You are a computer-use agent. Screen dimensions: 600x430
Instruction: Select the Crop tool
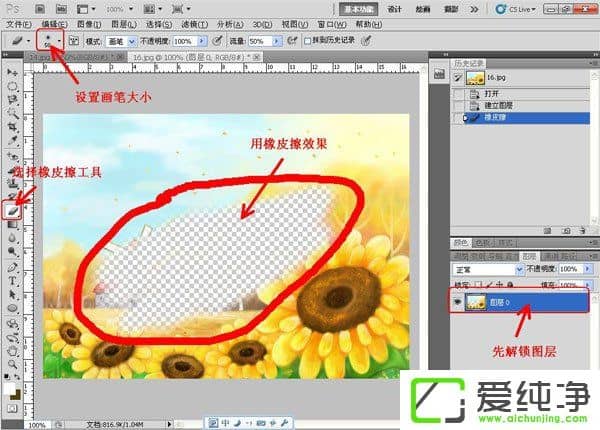[x=13, y=126]
